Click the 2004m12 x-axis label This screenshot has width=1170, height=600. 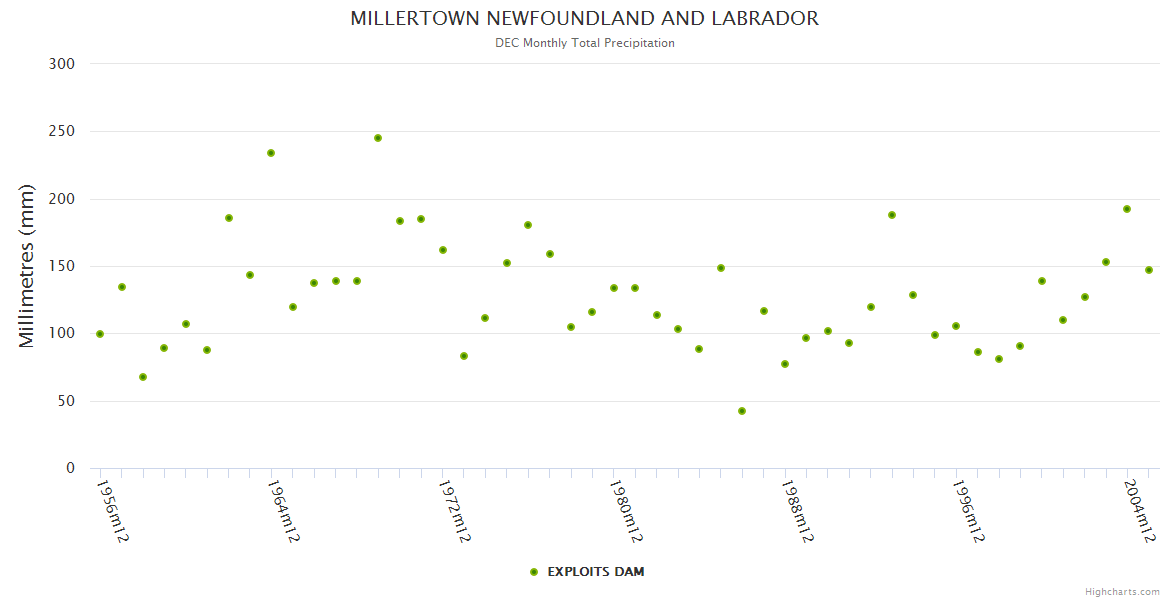(x=1137, y=510)
